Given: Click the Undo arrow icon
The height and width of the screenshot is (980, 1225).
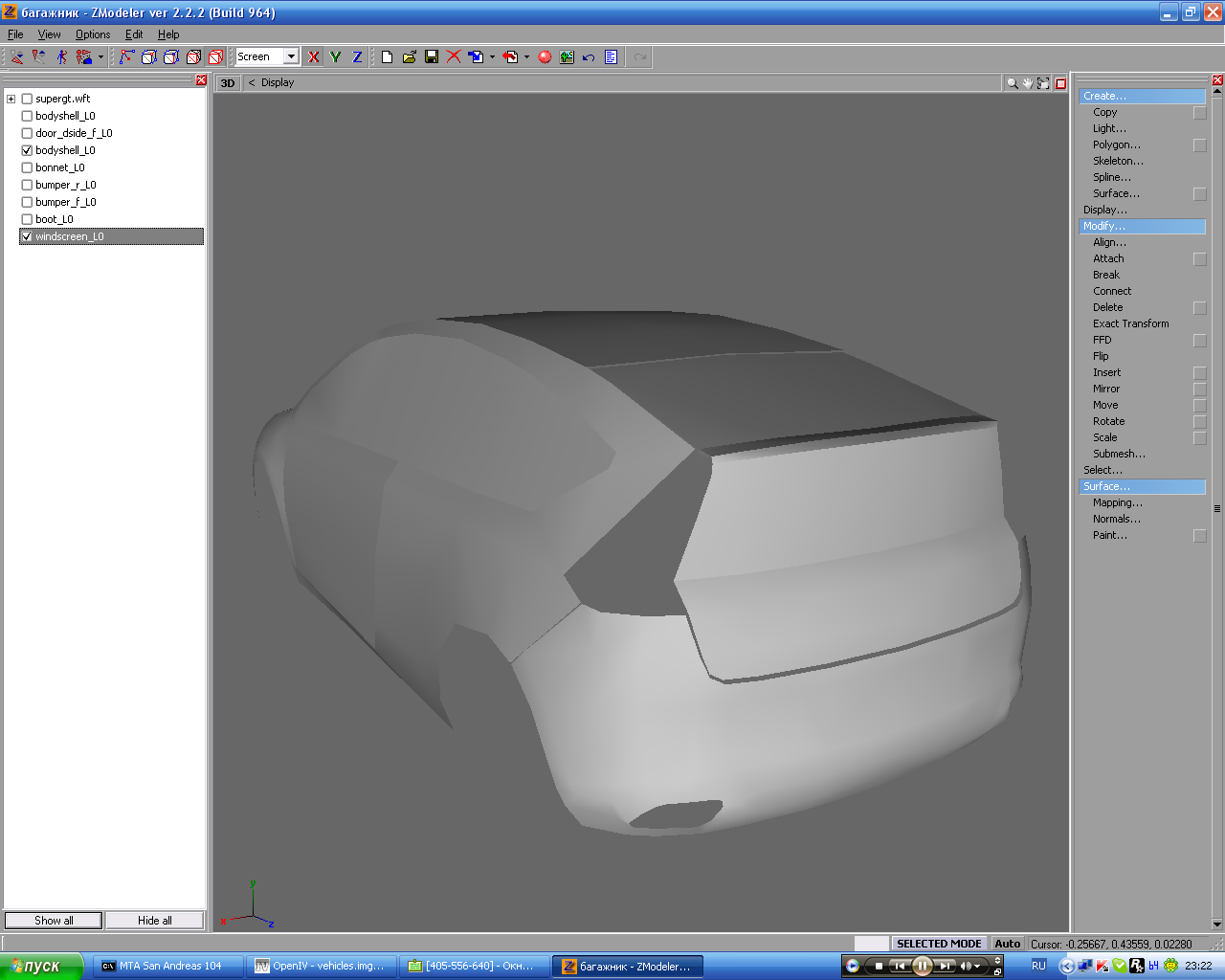Looking at the screenshot, I should pyautogui.click(x=589, y=57).
